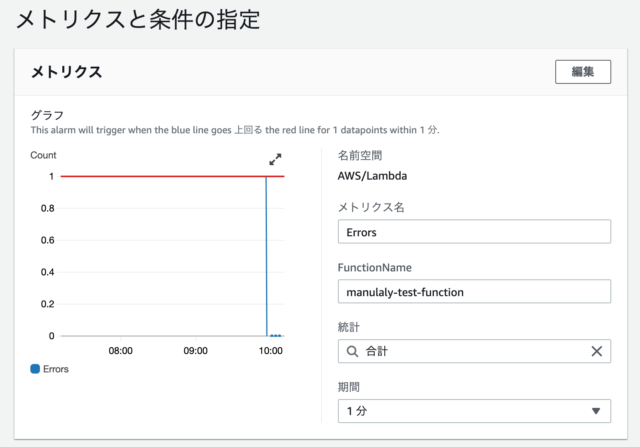Image resolution: width=640 pixels, height=447 pixels.
Task: Click the 08:00 time axis label
Action: 121,352
